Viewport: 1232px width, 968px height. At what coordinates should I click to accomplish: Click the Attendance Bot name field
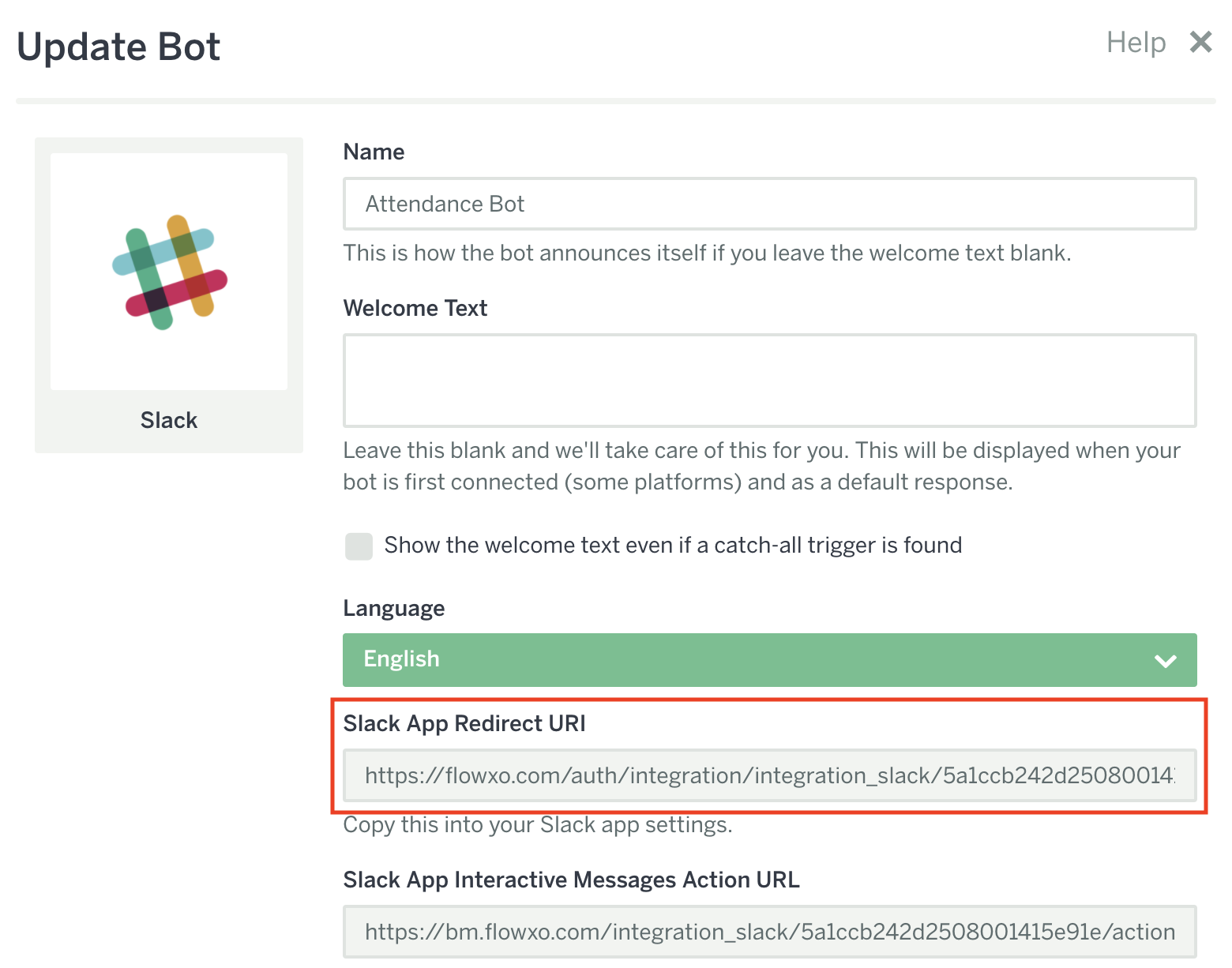point(769,204)
